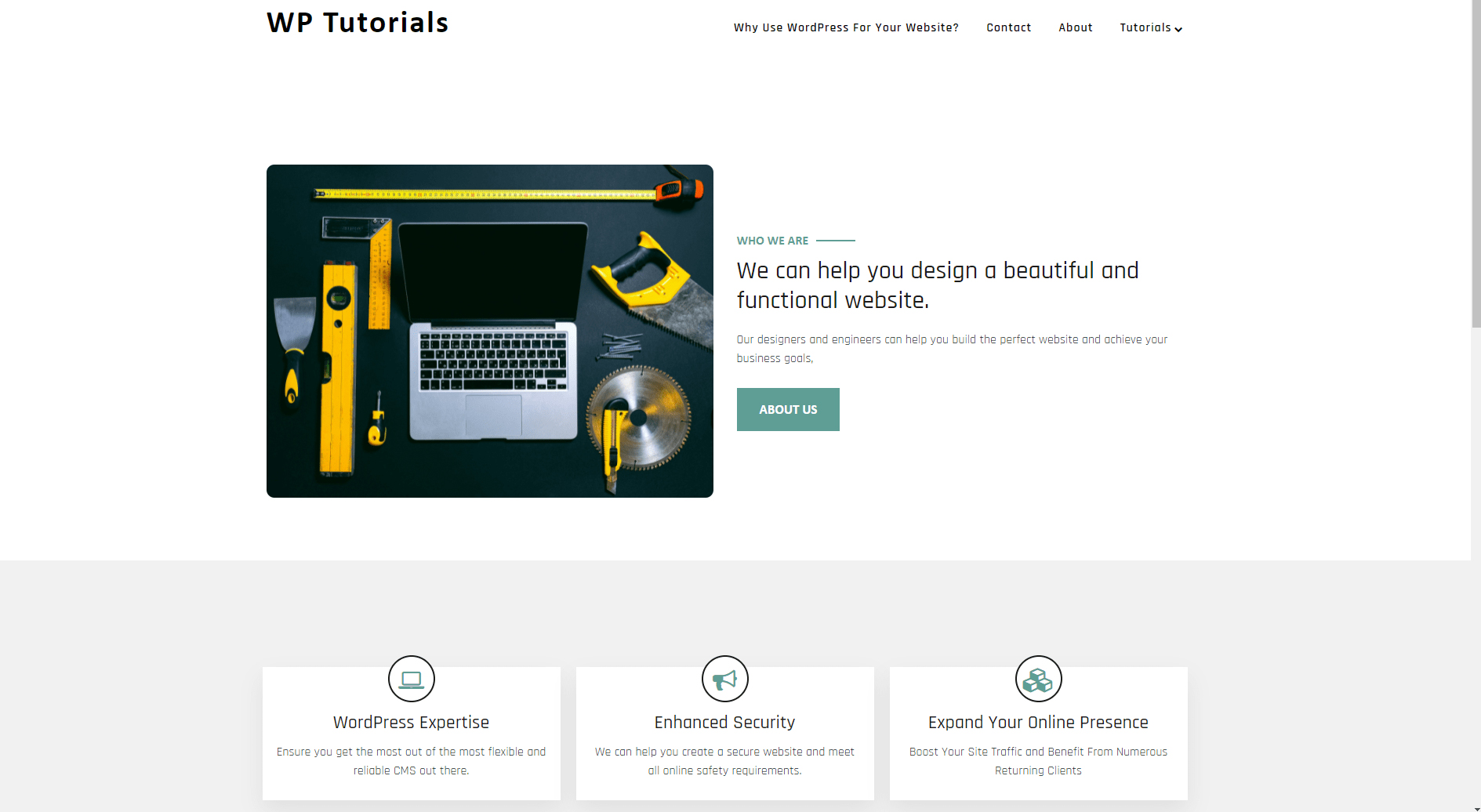The height and width of the screenshot is (812, 1481).
Task: Click the paragraph about designers and engineers
Action: pos(952,349)
